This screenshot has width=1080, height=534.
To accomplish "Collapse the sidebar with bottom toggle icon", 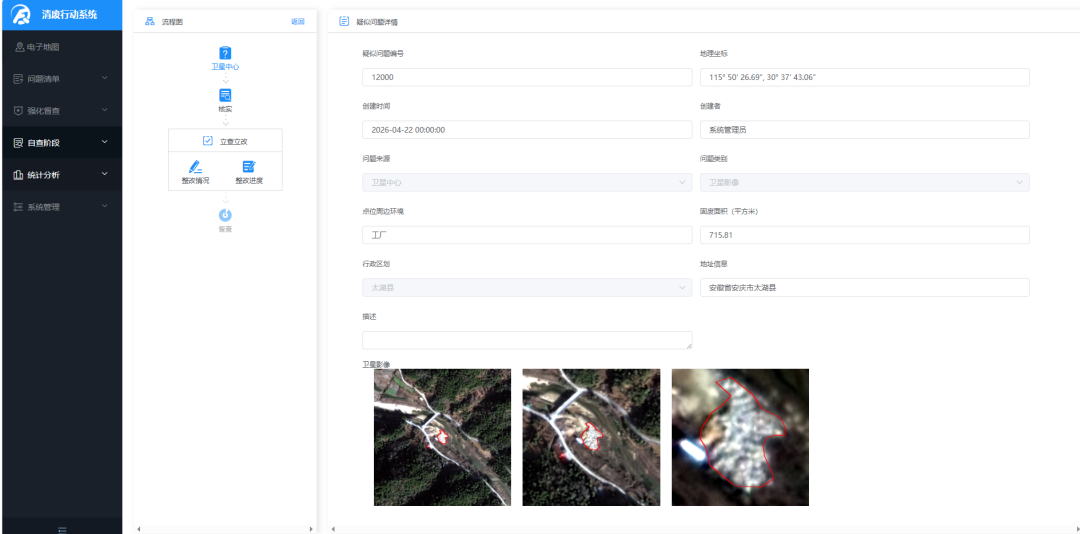I will tap(62, 530).
